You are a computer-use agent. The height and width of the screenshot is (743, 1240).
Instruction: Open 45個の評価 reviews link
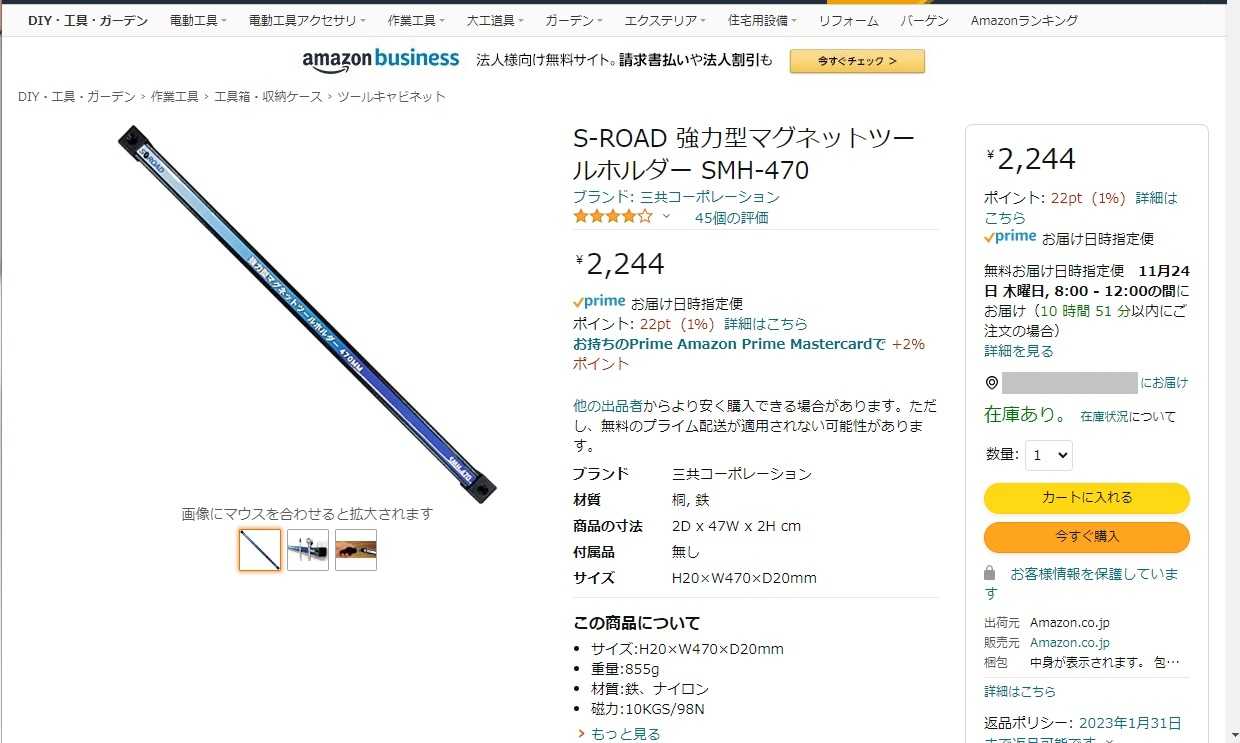pos(732,217)
